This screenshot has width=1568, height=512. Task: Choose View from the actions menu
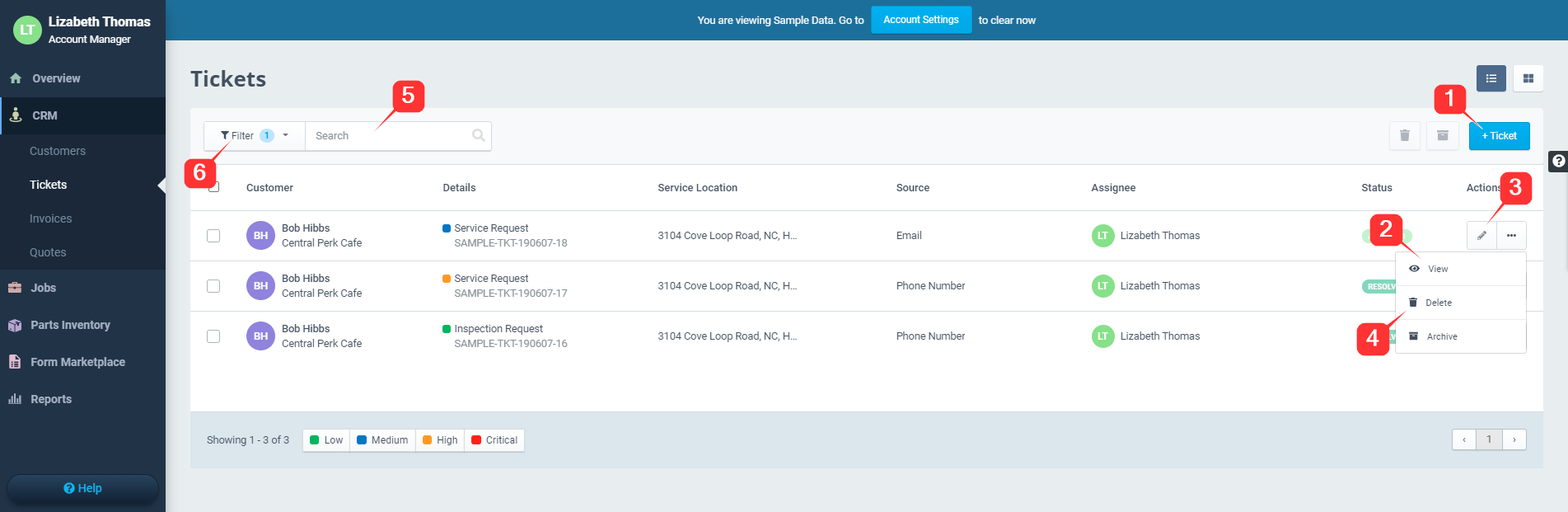click(1438, 269)
